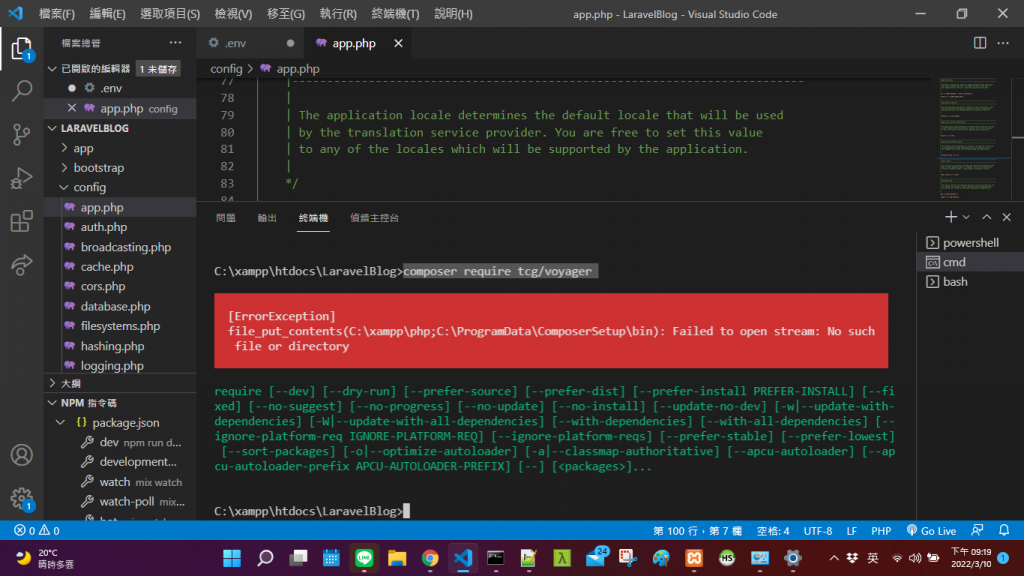Open Run and Debug view

22,178
